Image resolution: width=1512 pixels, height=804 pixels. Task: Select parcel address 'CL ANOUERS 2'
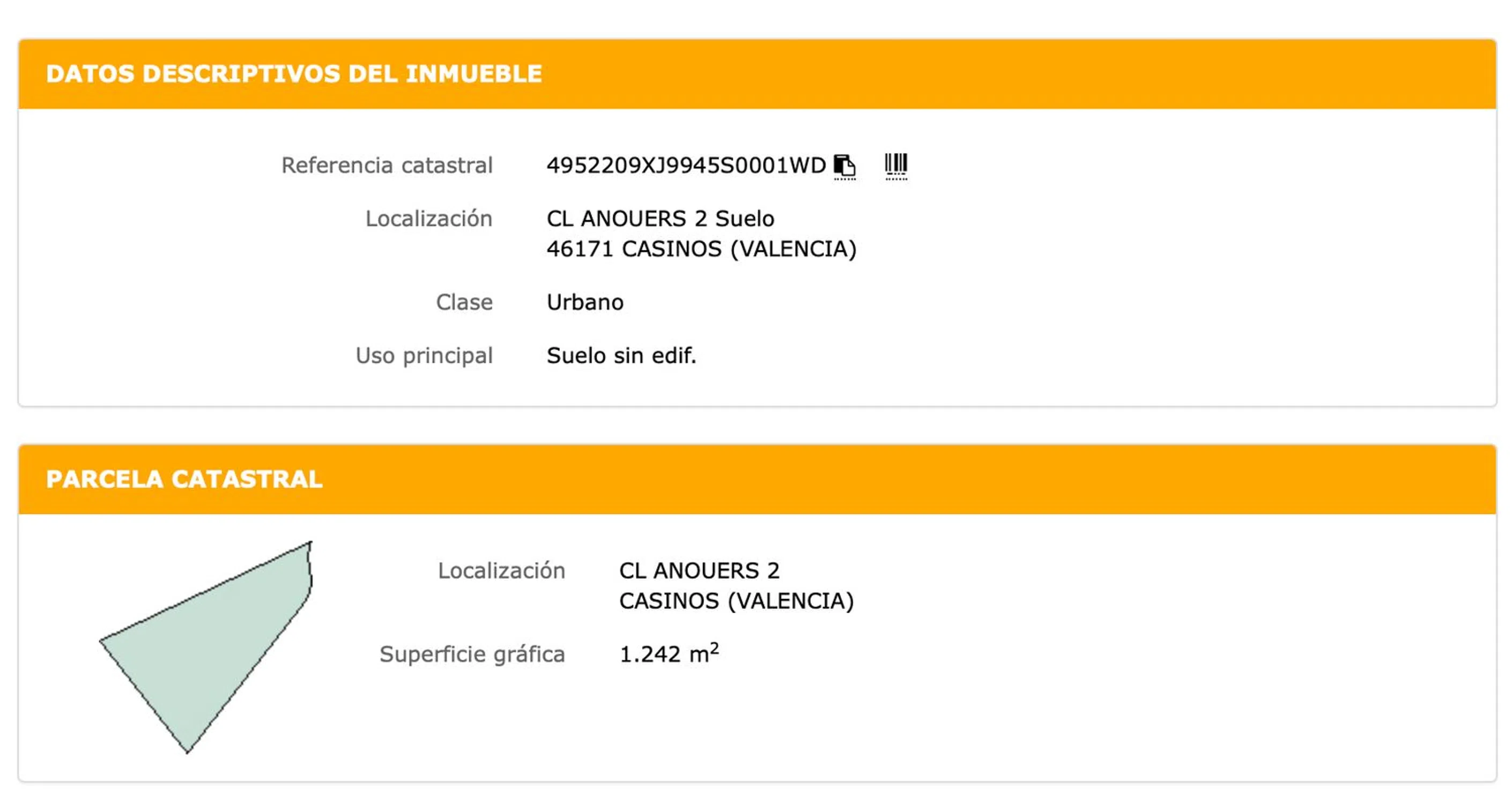[x=699, y=571]
